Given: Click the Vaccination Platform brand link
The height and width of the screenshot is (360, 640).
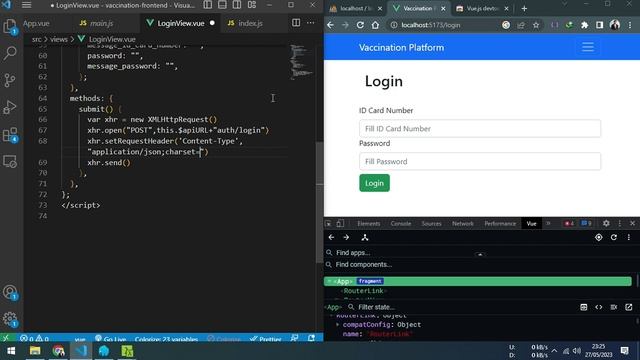Looking at the screenshot, I should 401,47.
